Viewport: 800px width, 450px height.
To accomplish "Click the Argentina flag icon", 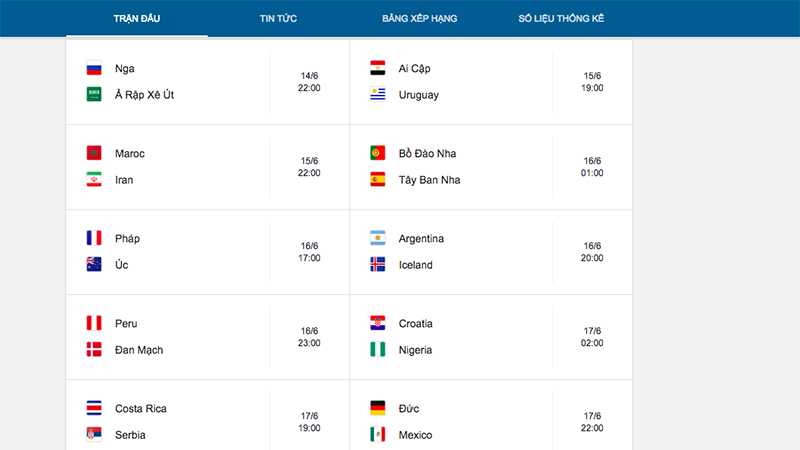I will coord(378,239).
